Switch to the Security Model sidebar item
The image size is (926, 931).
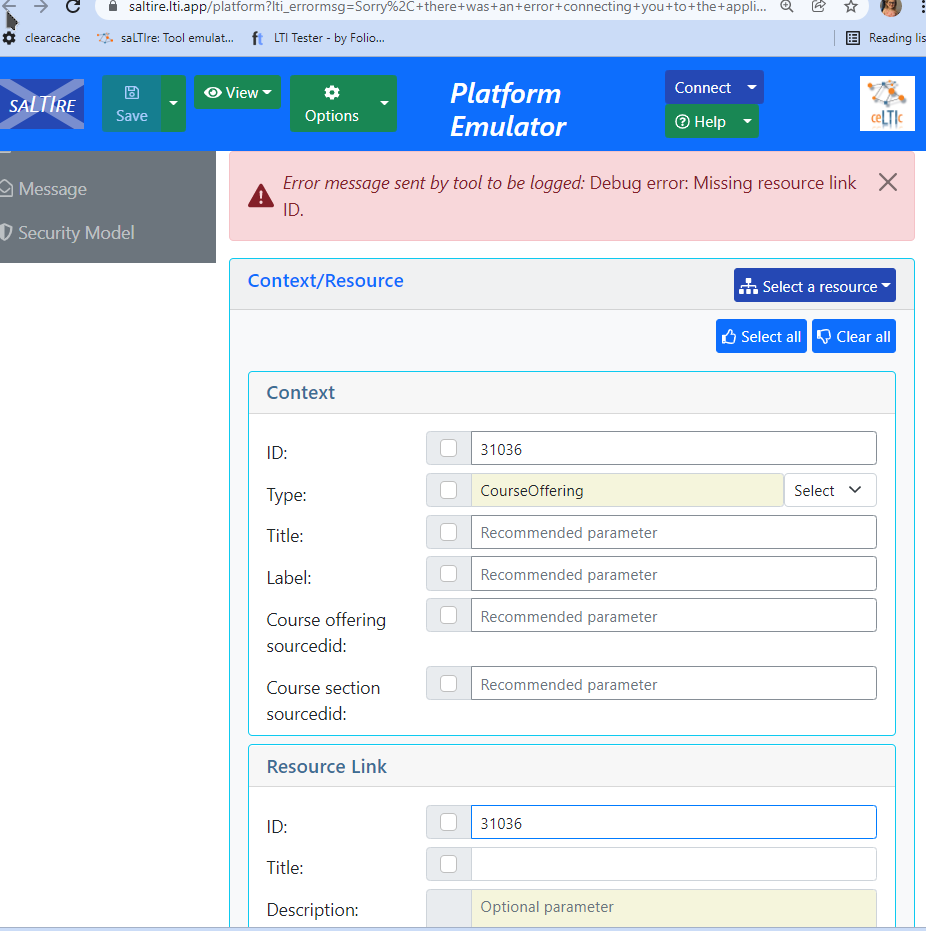77,233
